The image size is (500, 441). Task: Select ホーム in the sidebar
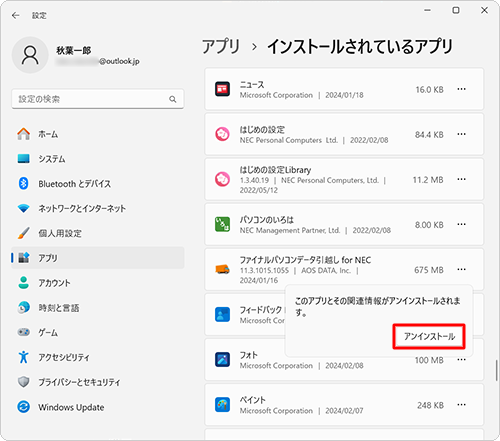pyautogui.click(x=98, y=134)
